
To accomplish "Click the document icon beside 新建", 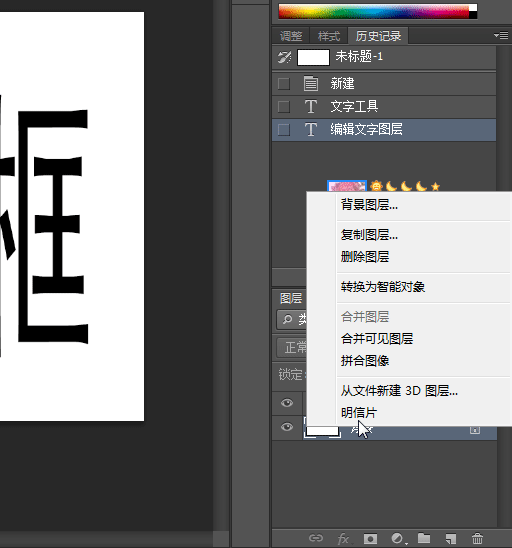I will (x=311, y=84).
